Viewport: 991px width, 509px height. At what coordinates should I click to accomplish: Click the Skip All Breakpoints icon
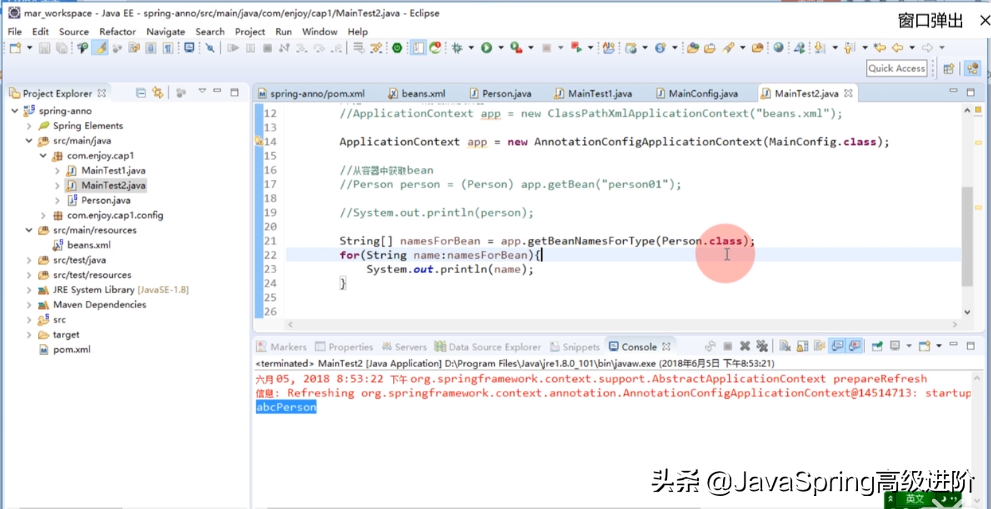(210, 47)
